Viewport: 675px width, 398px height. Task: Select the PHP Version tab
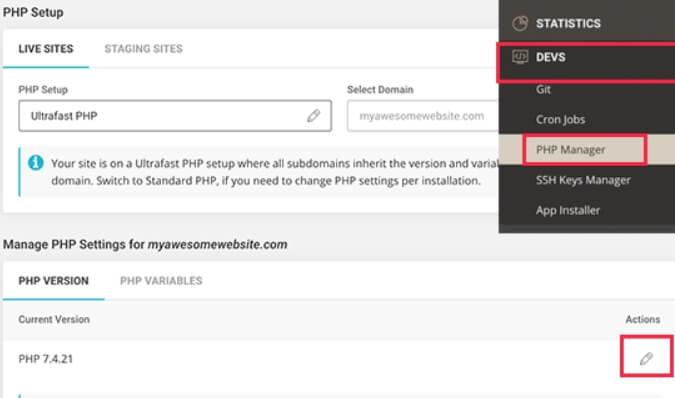tap(53, 281)
